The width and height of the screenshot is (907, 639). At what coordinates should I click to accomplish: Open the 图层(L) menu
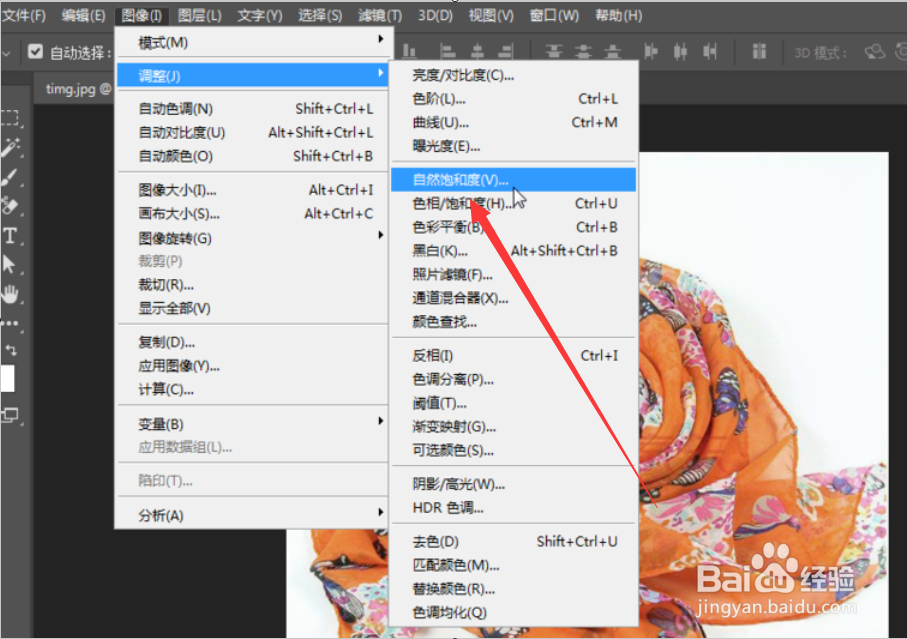tap(200, 16)
